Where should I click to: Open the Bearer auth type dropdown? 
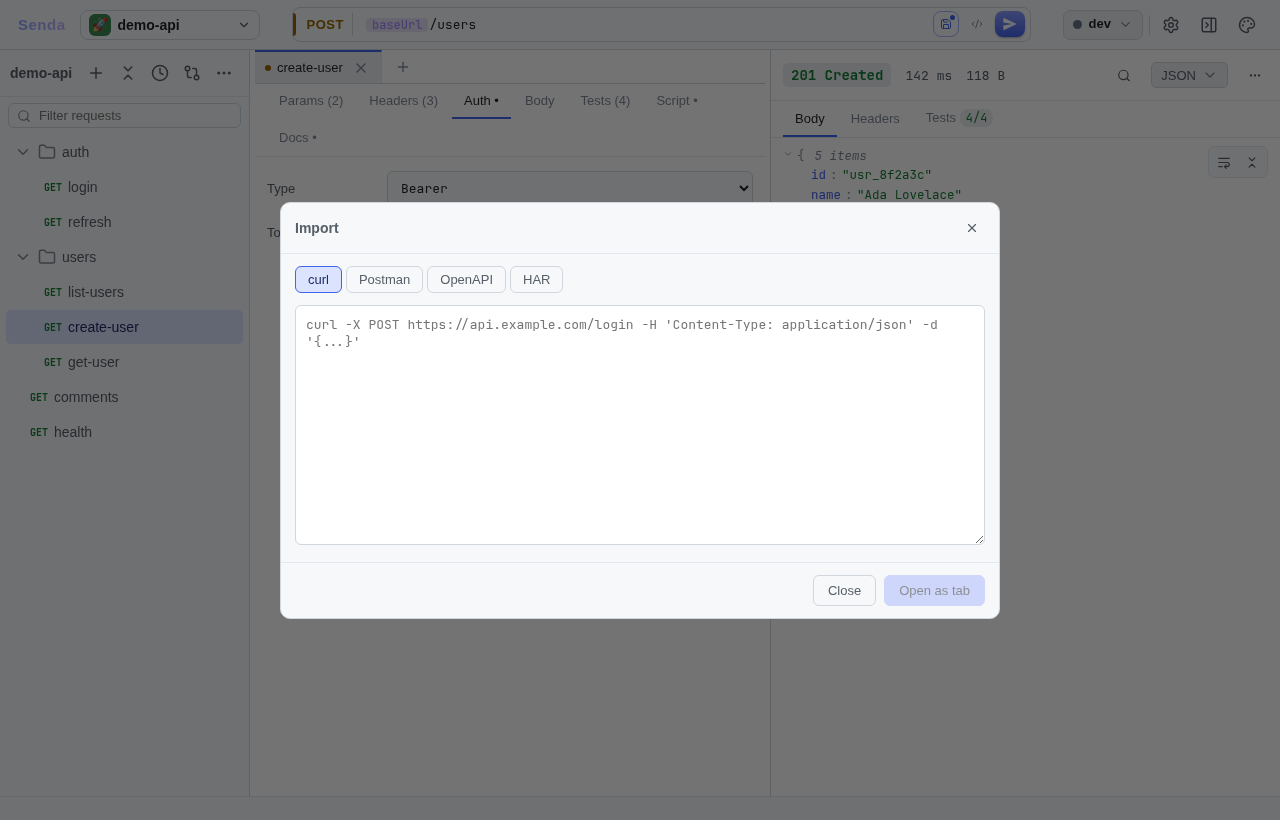570,188
